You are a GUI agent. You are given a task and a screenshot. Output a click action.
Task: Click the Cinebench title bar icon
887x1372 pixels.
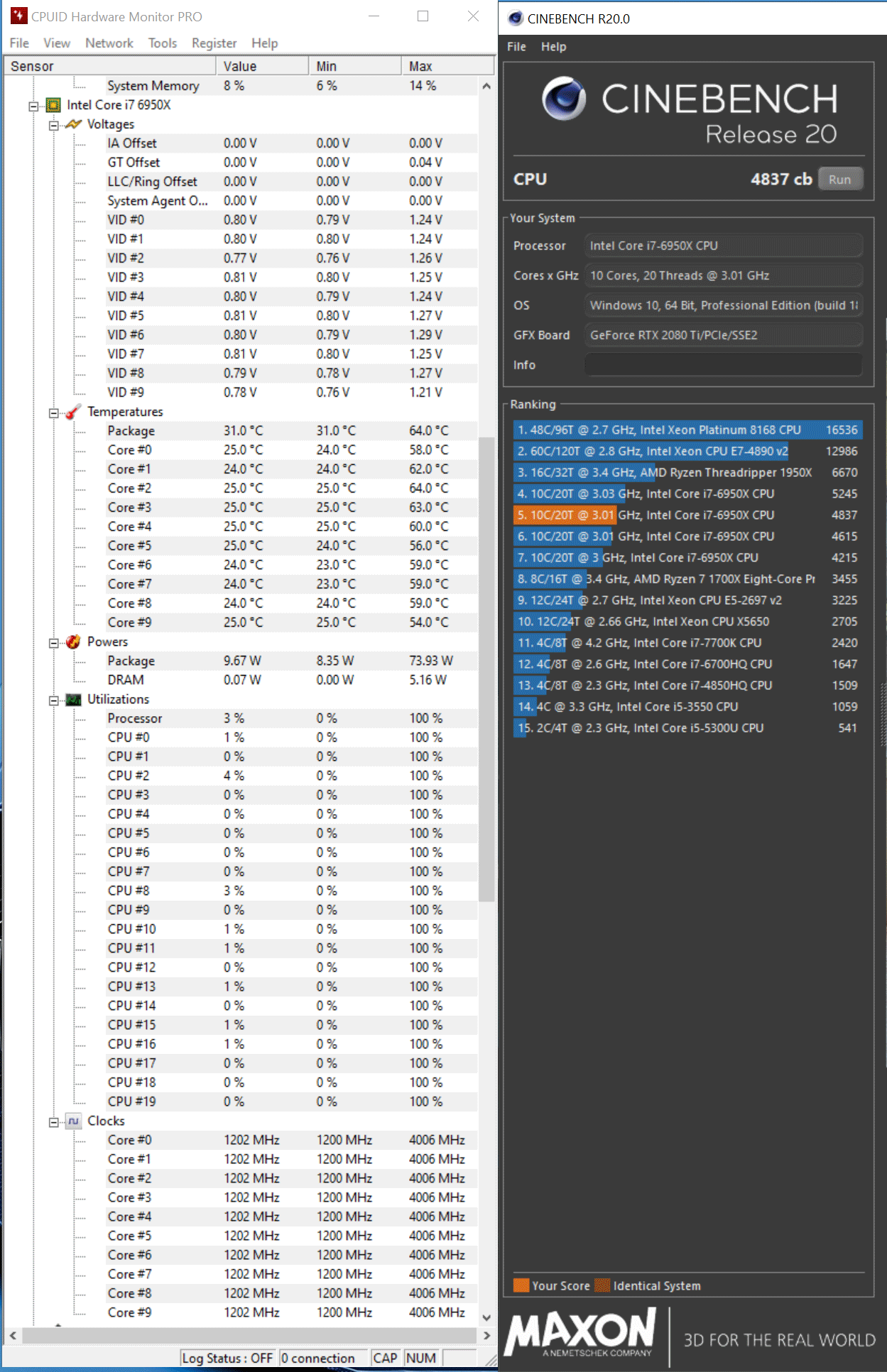[x=516, y=18]
